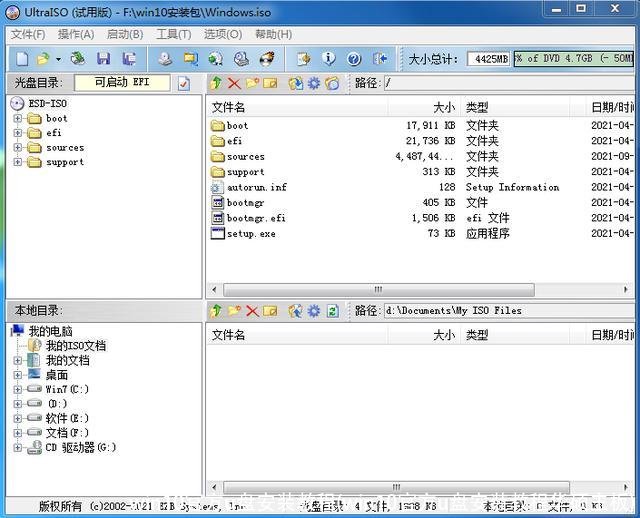Image resolution: width=640 pixels, height=518 pixels.
Task: Click the New ISO file icon
Action: pos(22,60)
